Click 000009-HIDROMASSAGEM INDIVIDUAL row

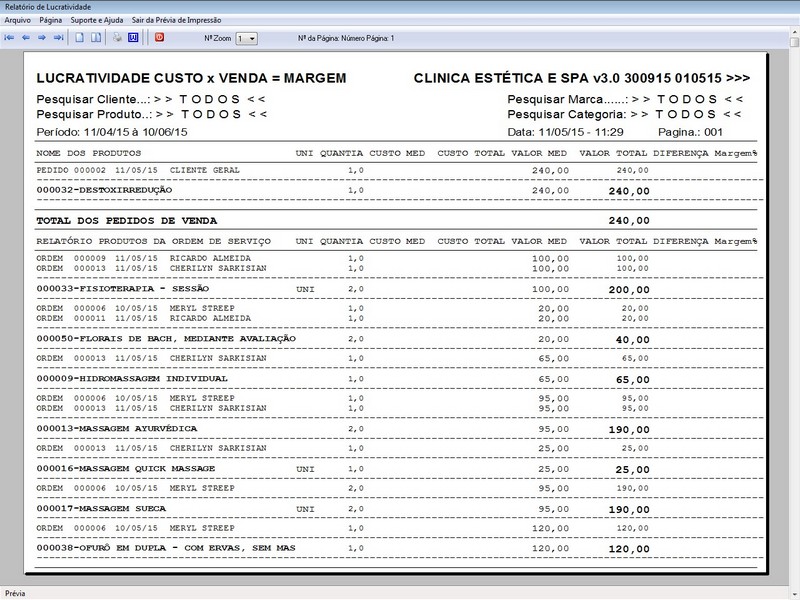point(343,379)
